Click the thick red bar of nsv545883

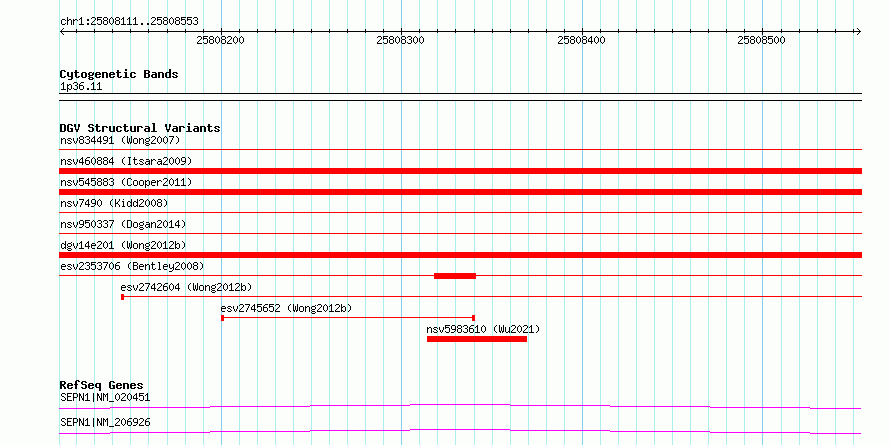[x=460, y=192]
